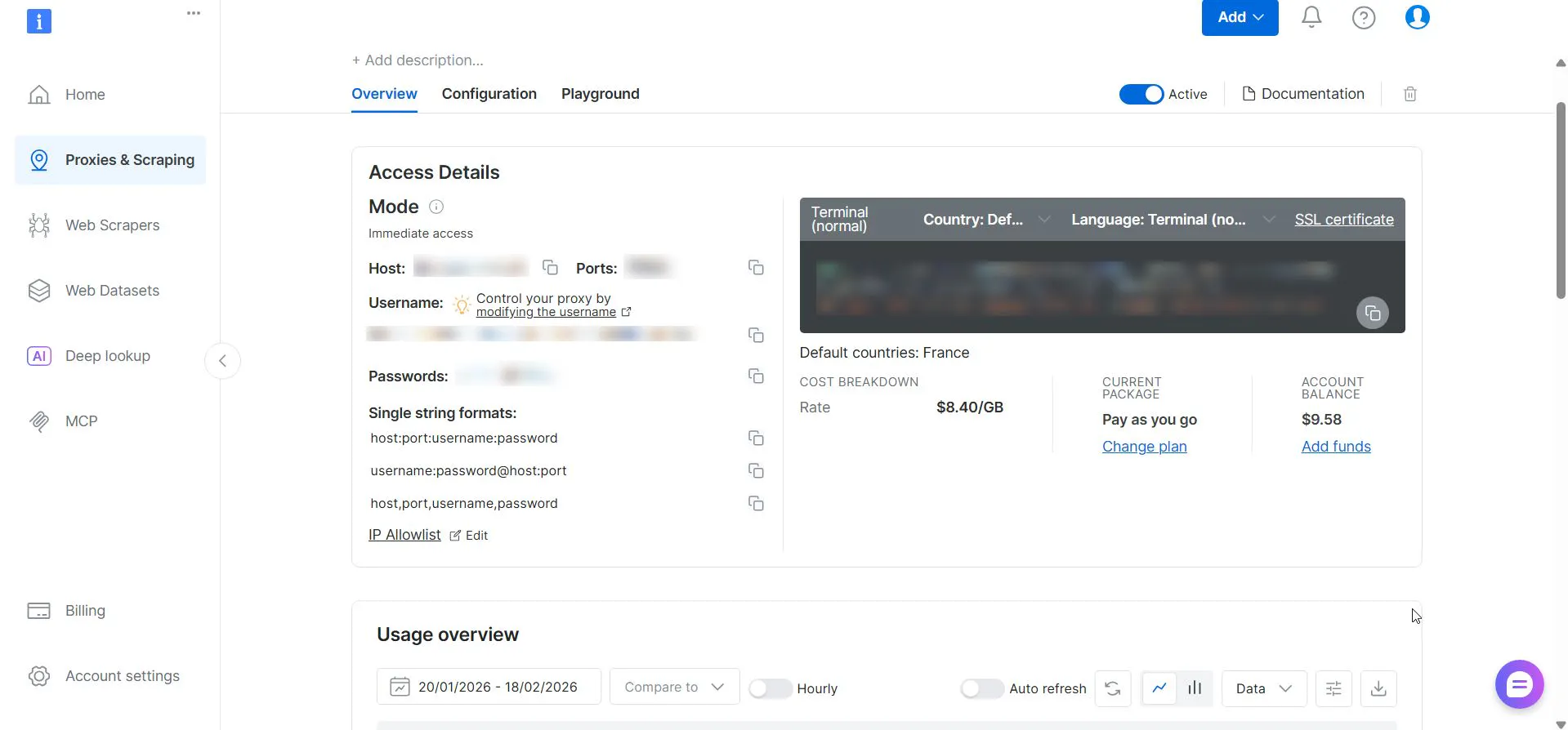The width and height of the screenshot is (1568, 730).
Task: Click the Mode info icon
Action: (436, 207)
